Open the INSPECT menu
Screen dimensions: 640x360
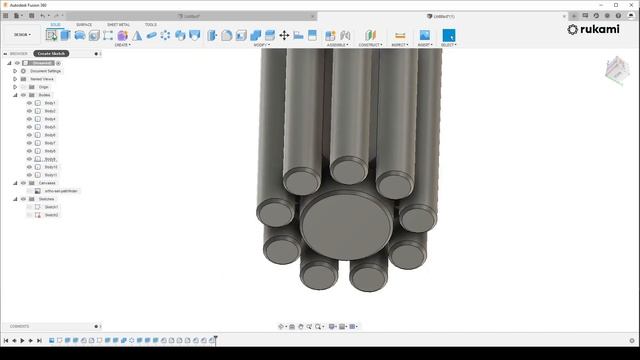click(400, 45)
